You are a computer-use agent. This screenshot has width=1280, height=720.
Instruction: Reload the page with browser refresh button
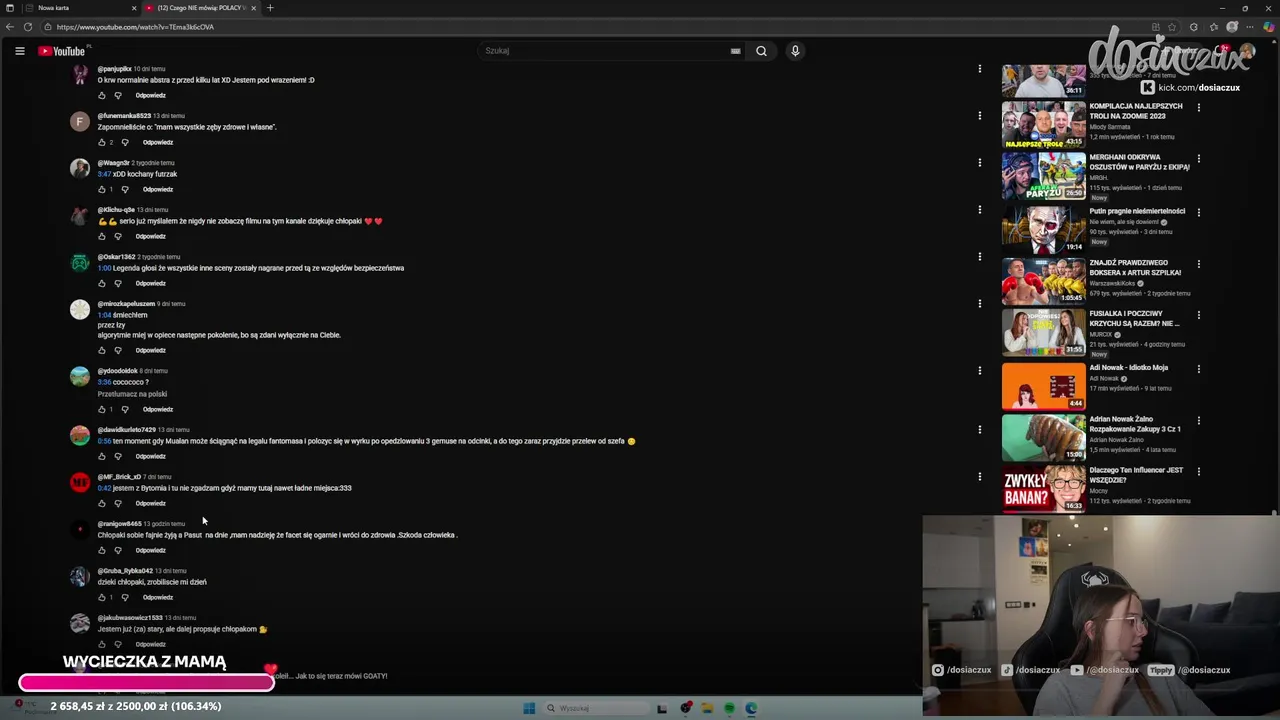(x=27, y=27)
